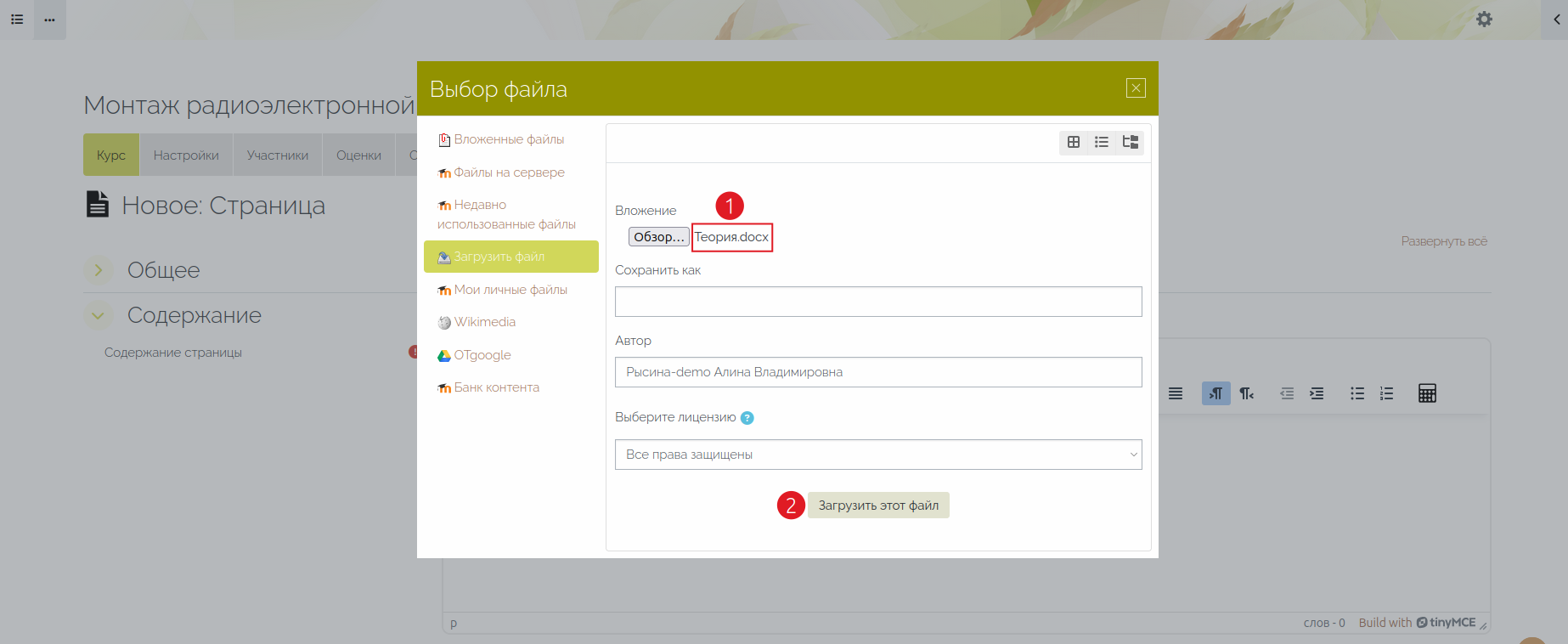
Task: Click the license help question mark icon
Action: pos(747,418)
